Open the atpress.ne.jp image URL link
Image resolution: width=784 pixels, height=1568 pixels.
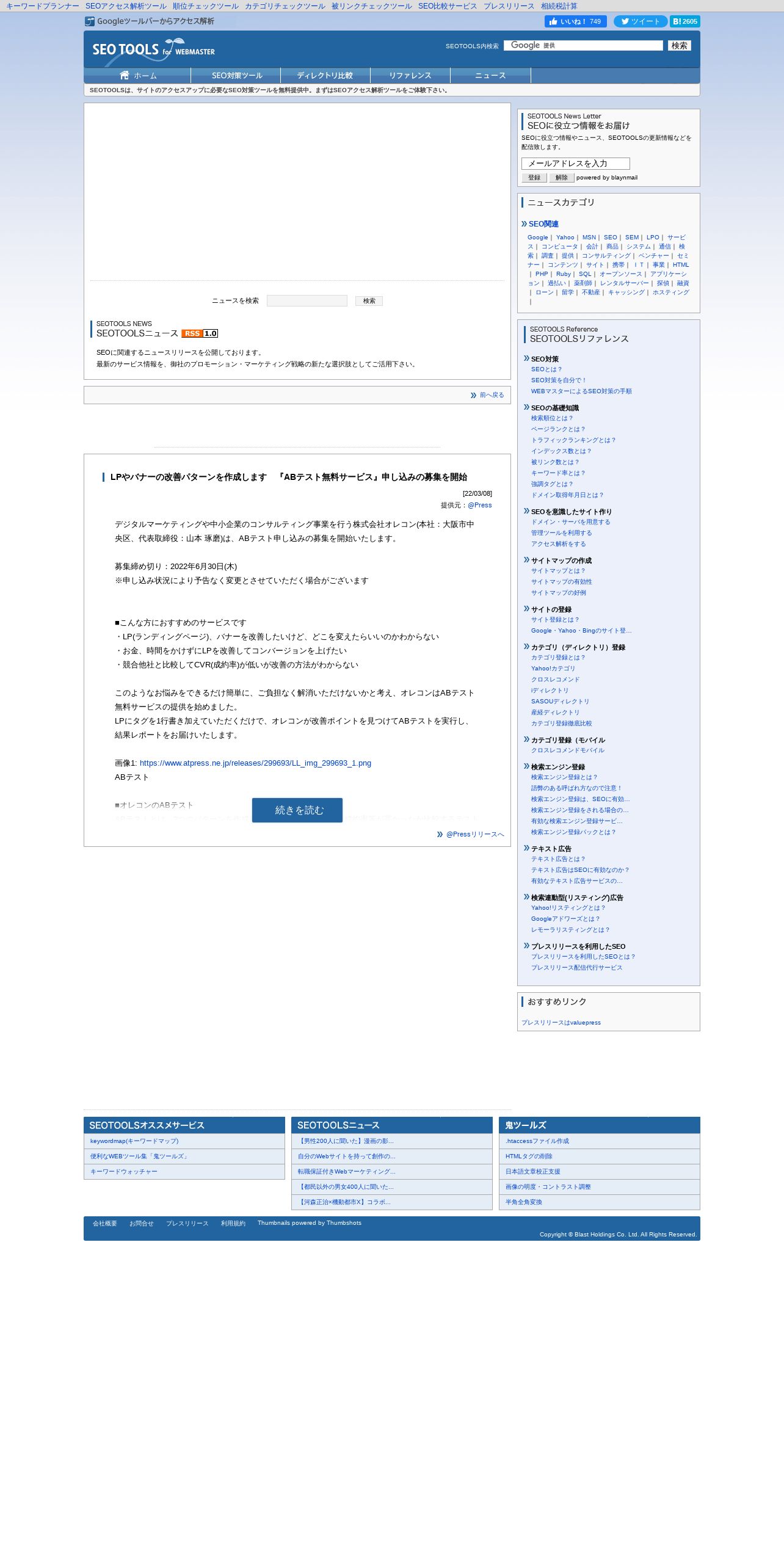[255, 763]
